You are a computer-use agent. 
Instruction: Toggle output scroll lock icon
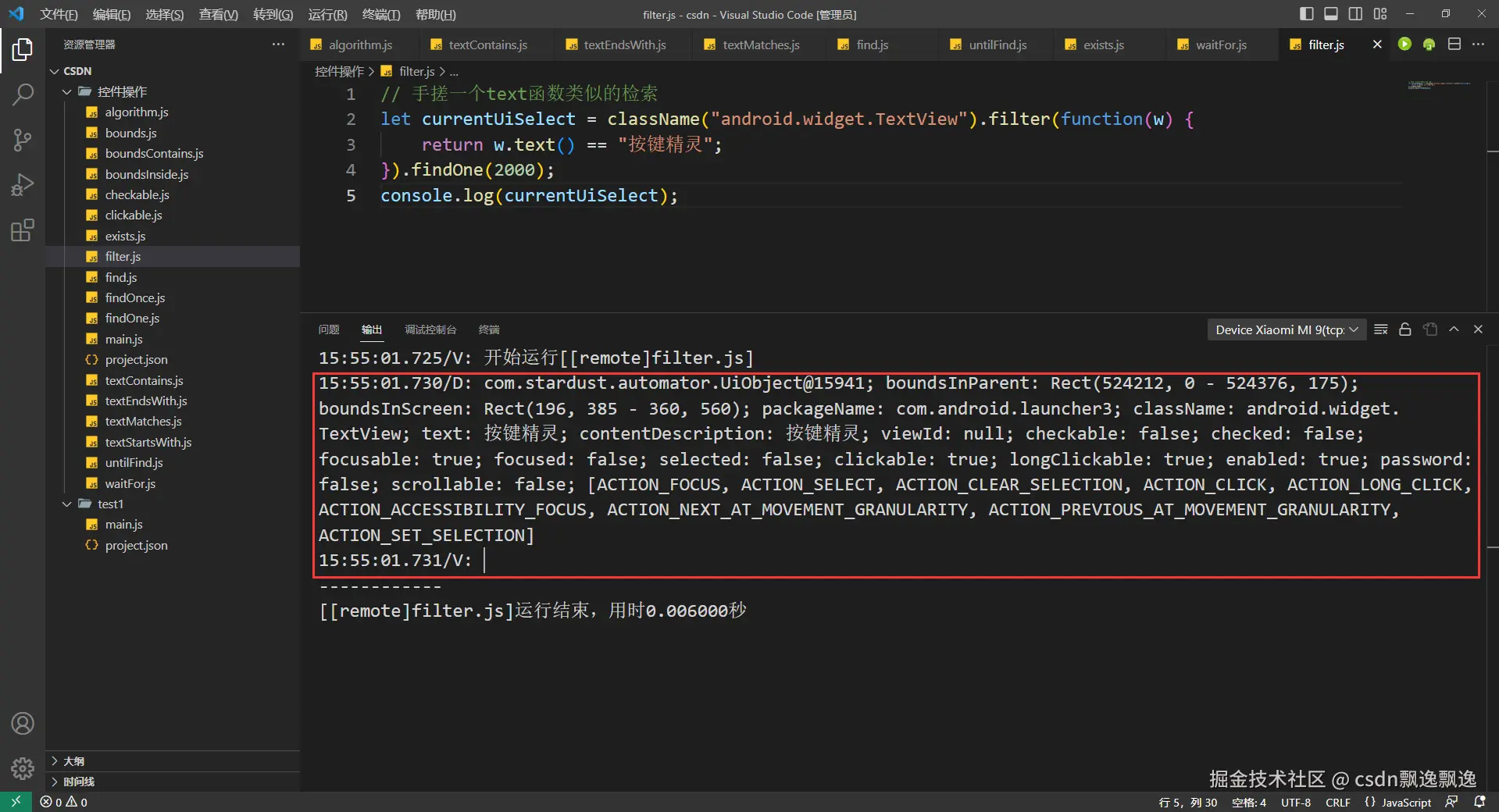click(x=1404, y=329)
